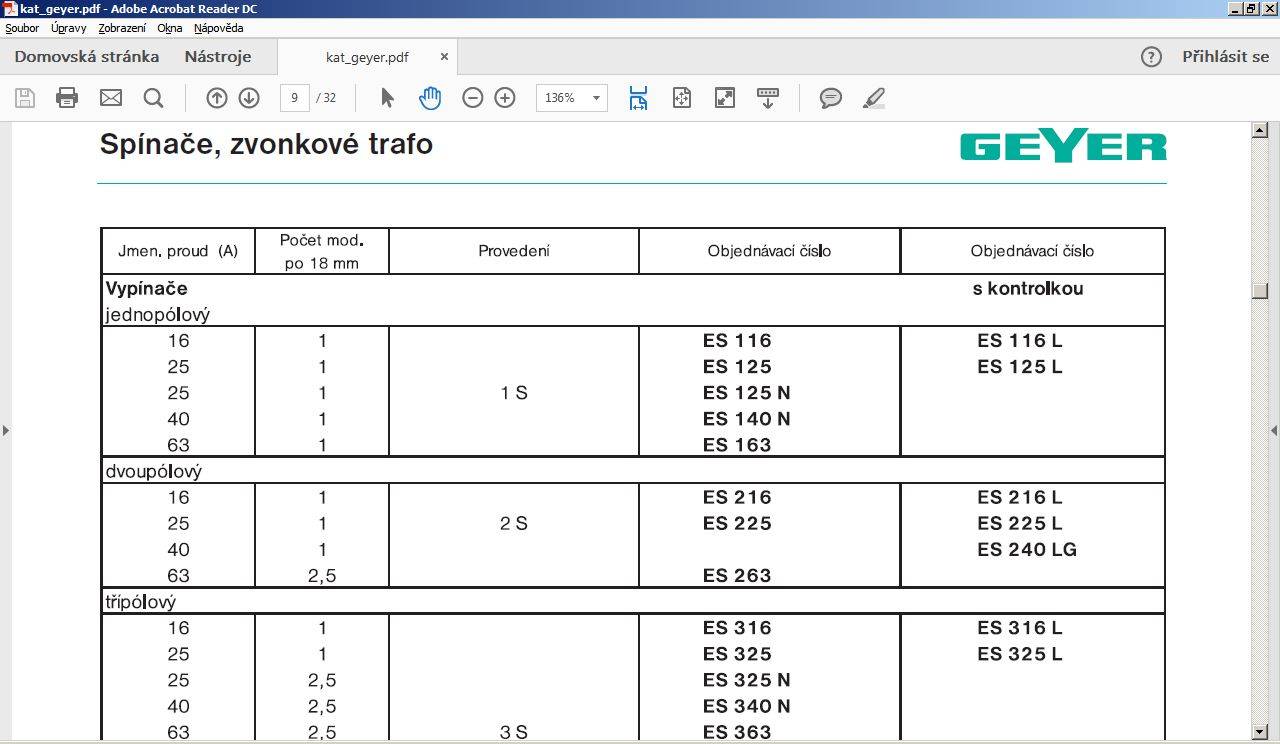Open the Úpravy menu
The width and height of the screenshot is (1280, 744).
(x=69, y=28)
